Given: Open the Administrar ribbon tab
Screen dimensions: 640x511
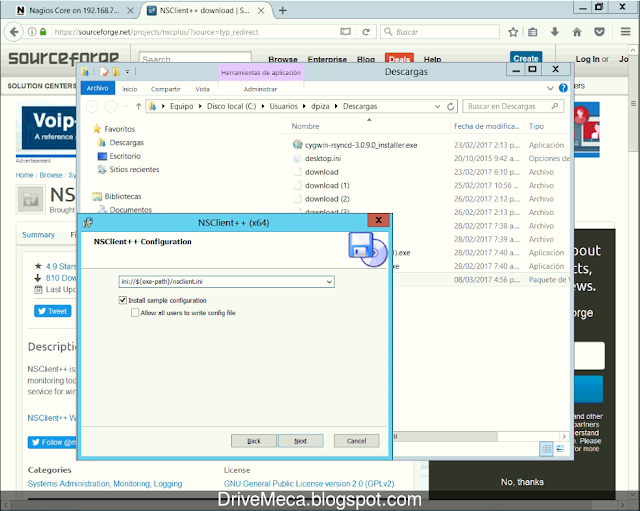Looking at the screenshot, I should [x=260, y=89].
